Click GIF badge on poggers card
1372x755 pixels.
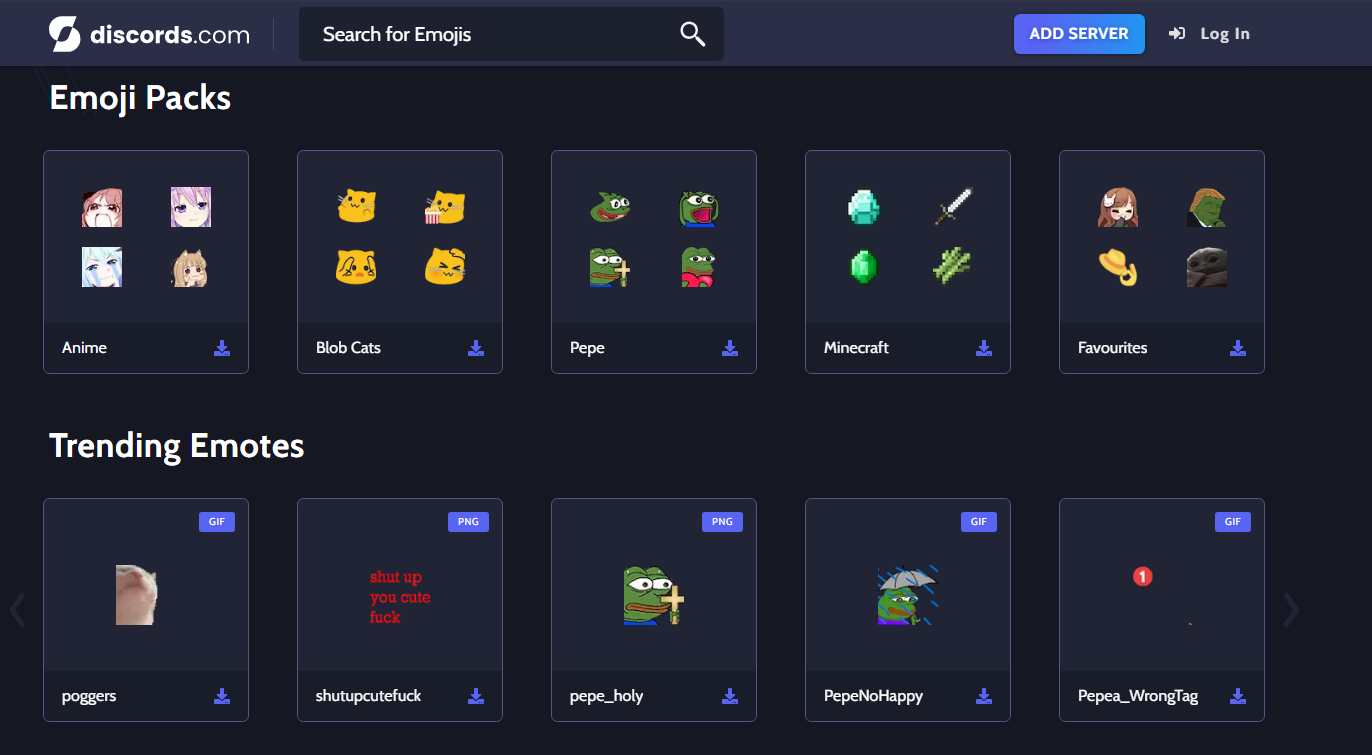pos(217,522)
